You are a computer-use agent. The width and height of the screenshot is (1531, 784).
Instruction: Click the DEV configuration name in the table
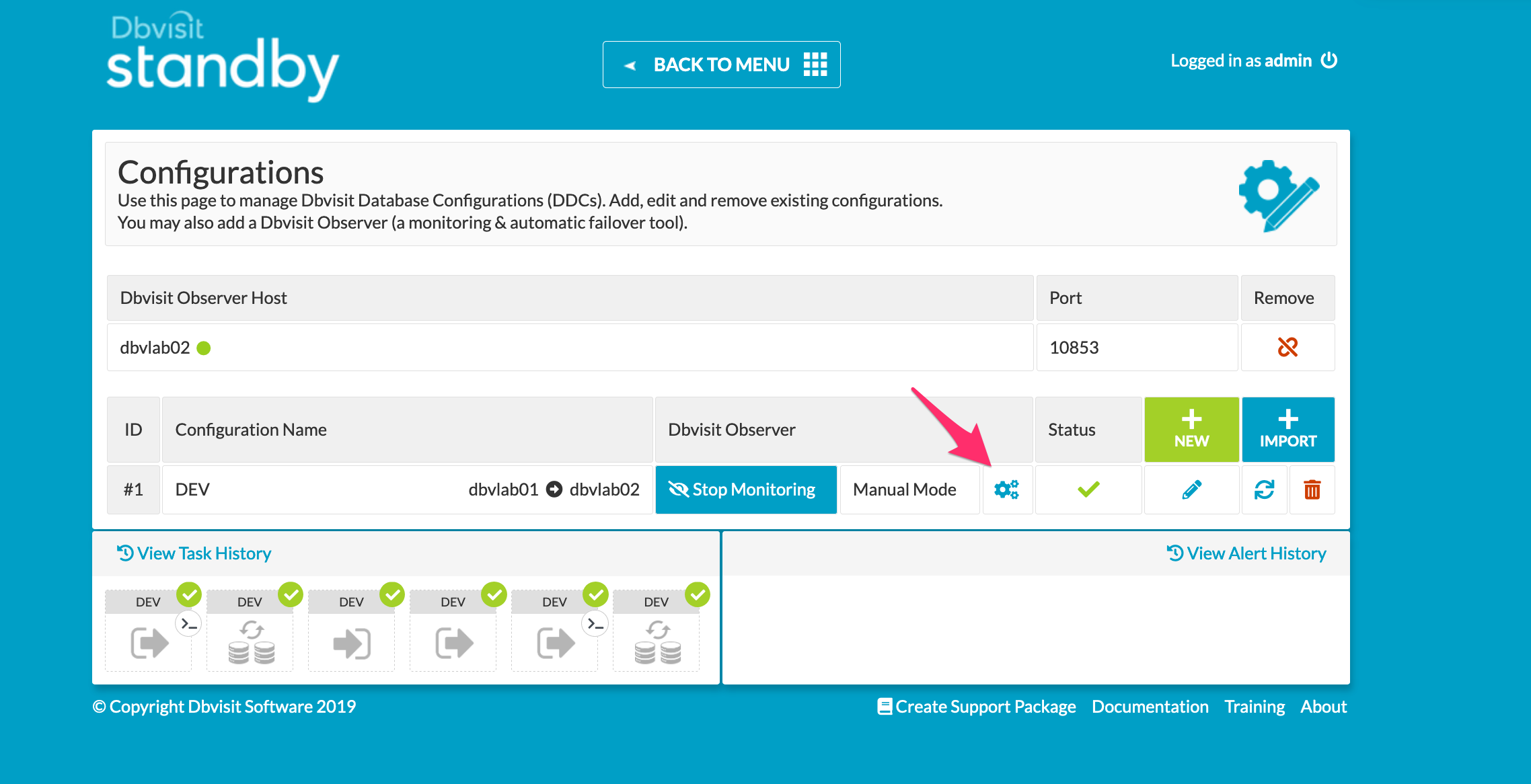click(x=192, y=489)
